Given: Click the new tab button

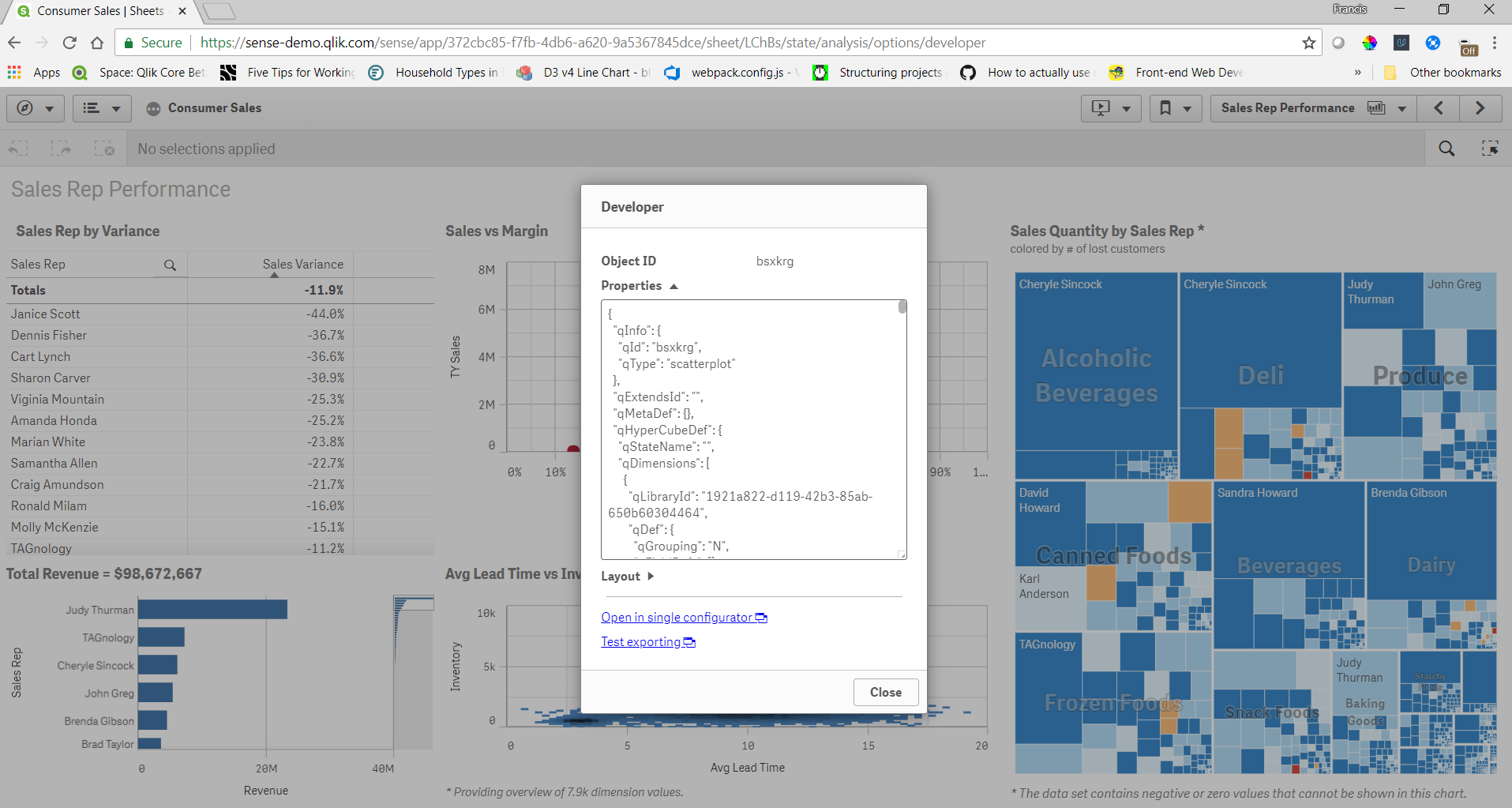Looking at the screenshot, I should point(219,11).
